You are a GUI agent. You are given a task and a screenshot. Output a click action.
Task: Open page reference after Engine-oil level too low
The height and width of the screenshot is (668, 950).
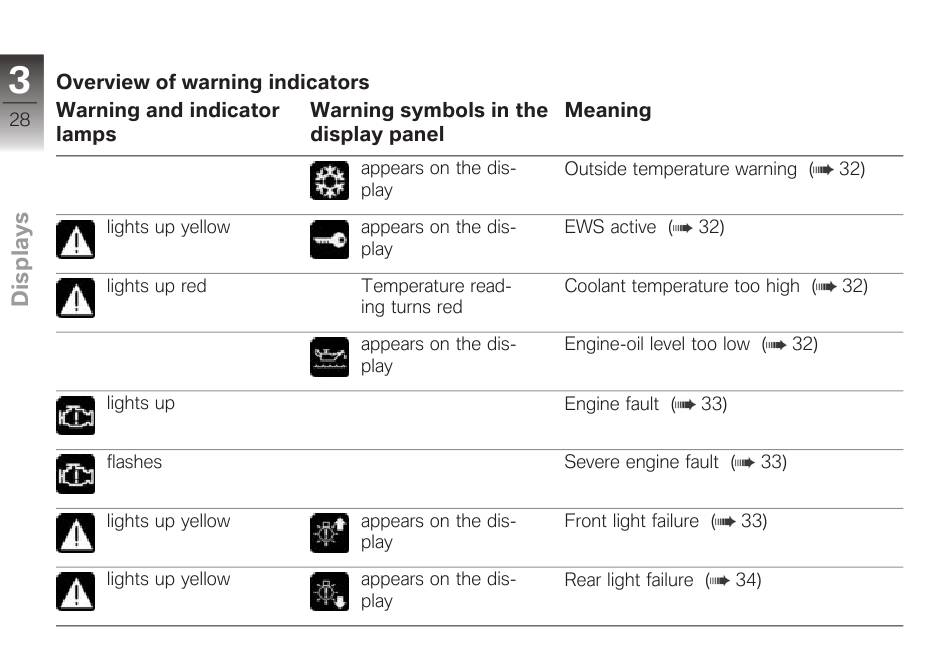pos(790,344)
